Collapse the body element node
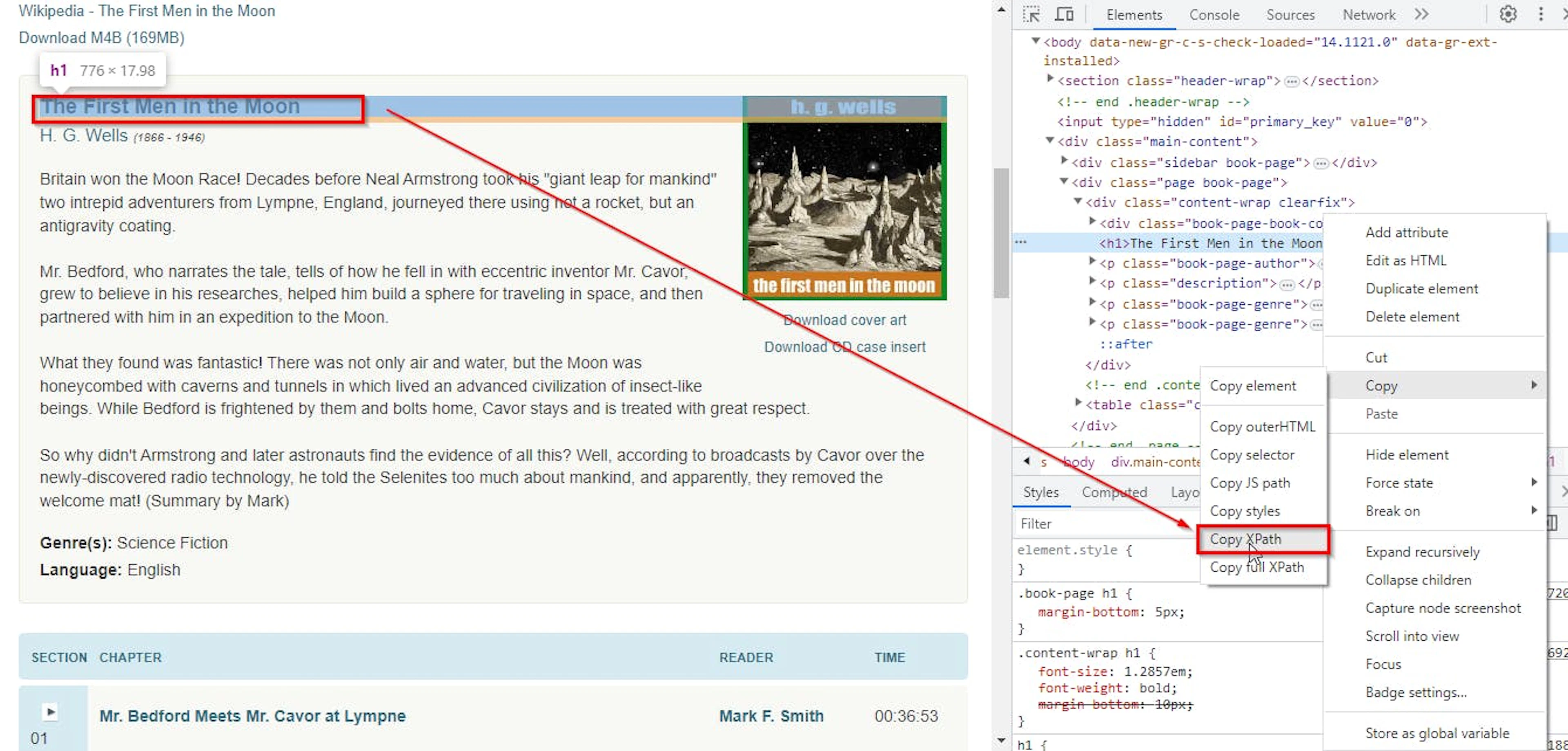This screenshot has height=751, width=1568. (x=1036, y=41)
